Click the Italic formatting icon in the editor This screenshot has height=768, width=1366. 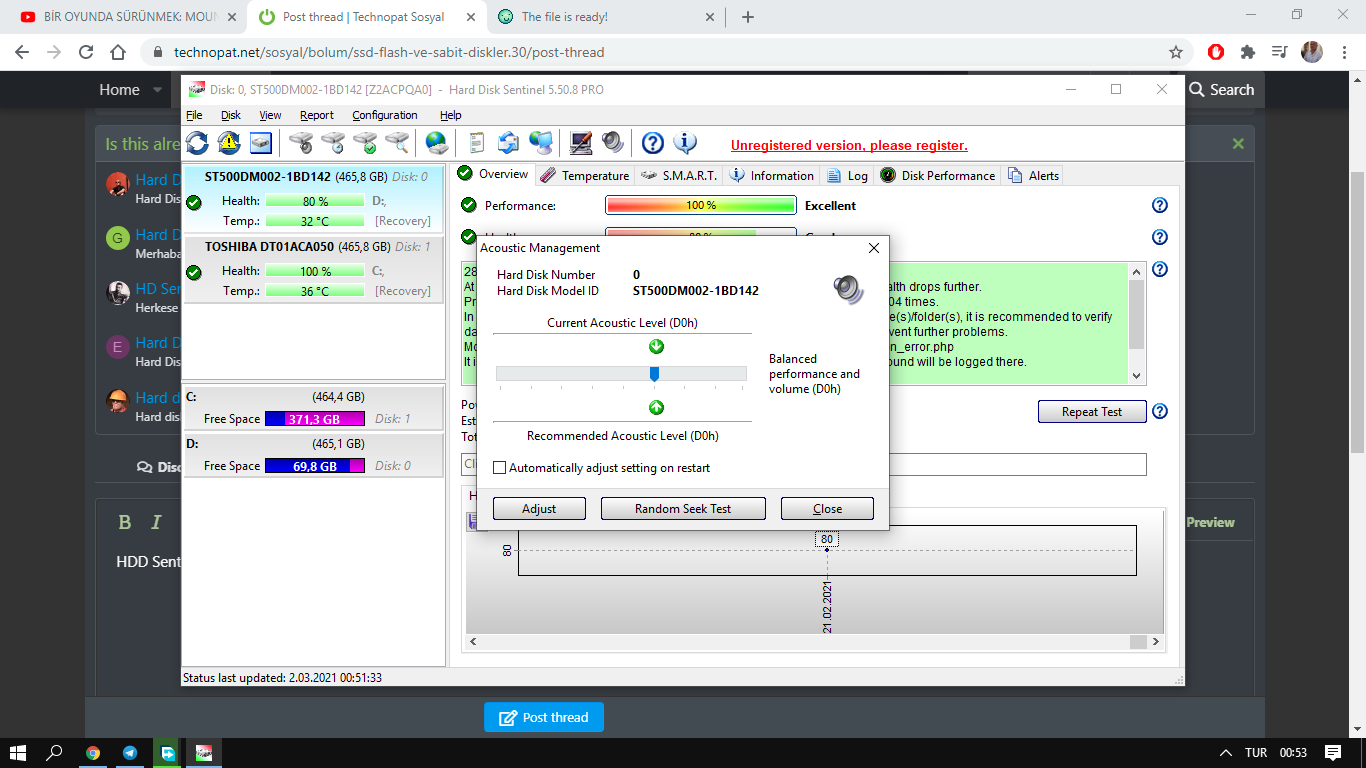point(156,522)
